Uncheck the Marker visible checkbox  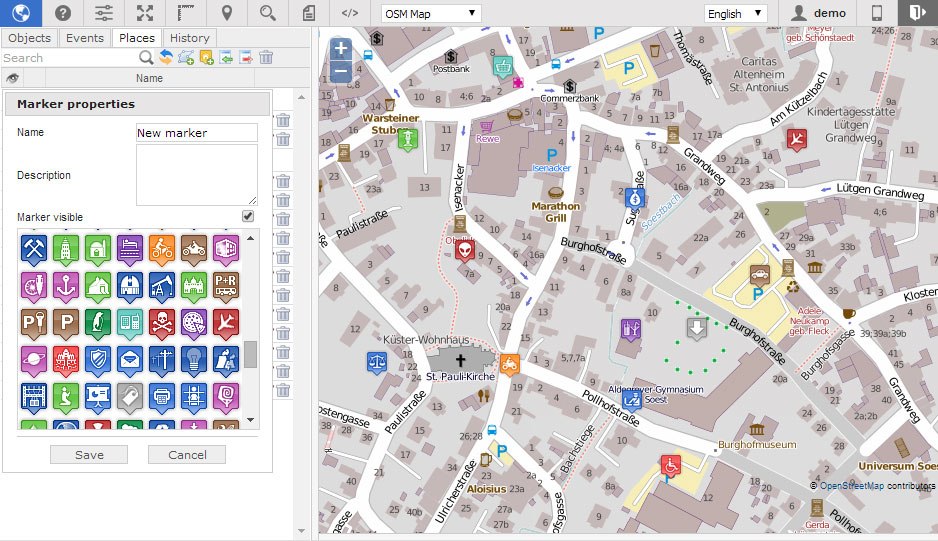pyautogui.click(x=248, y=216)
